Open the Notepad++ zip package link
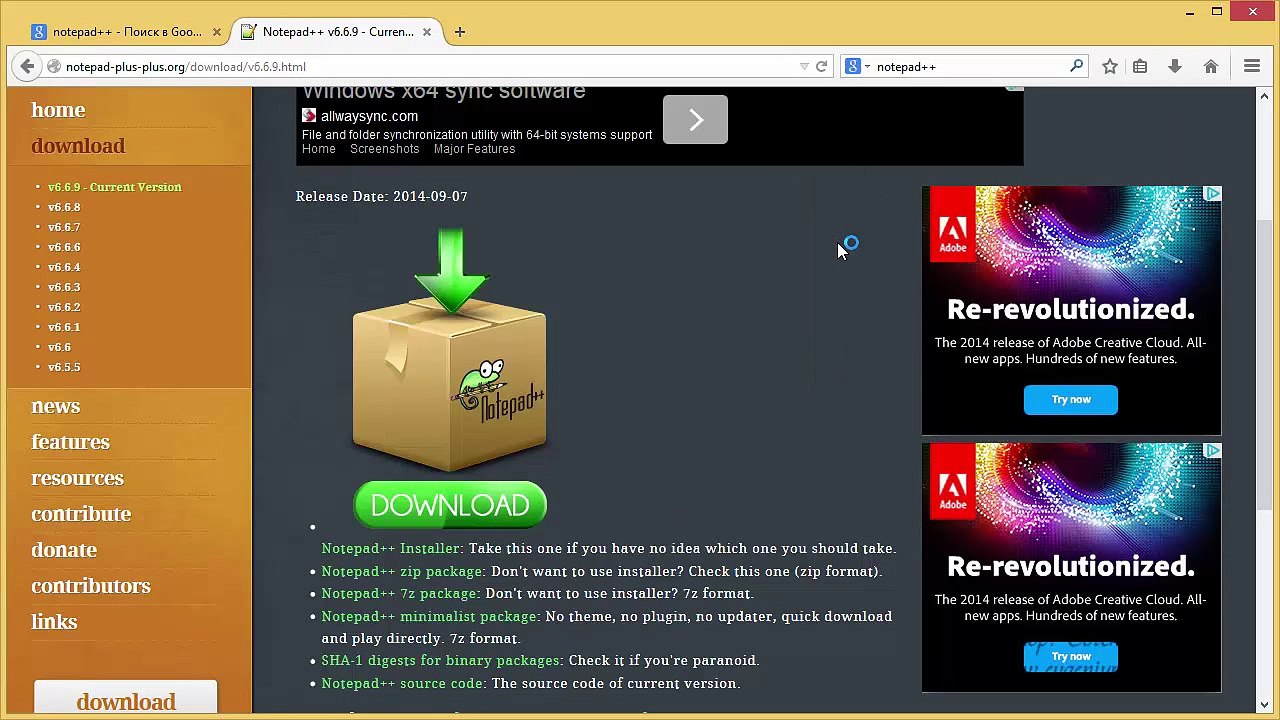 tap(403, 571)
